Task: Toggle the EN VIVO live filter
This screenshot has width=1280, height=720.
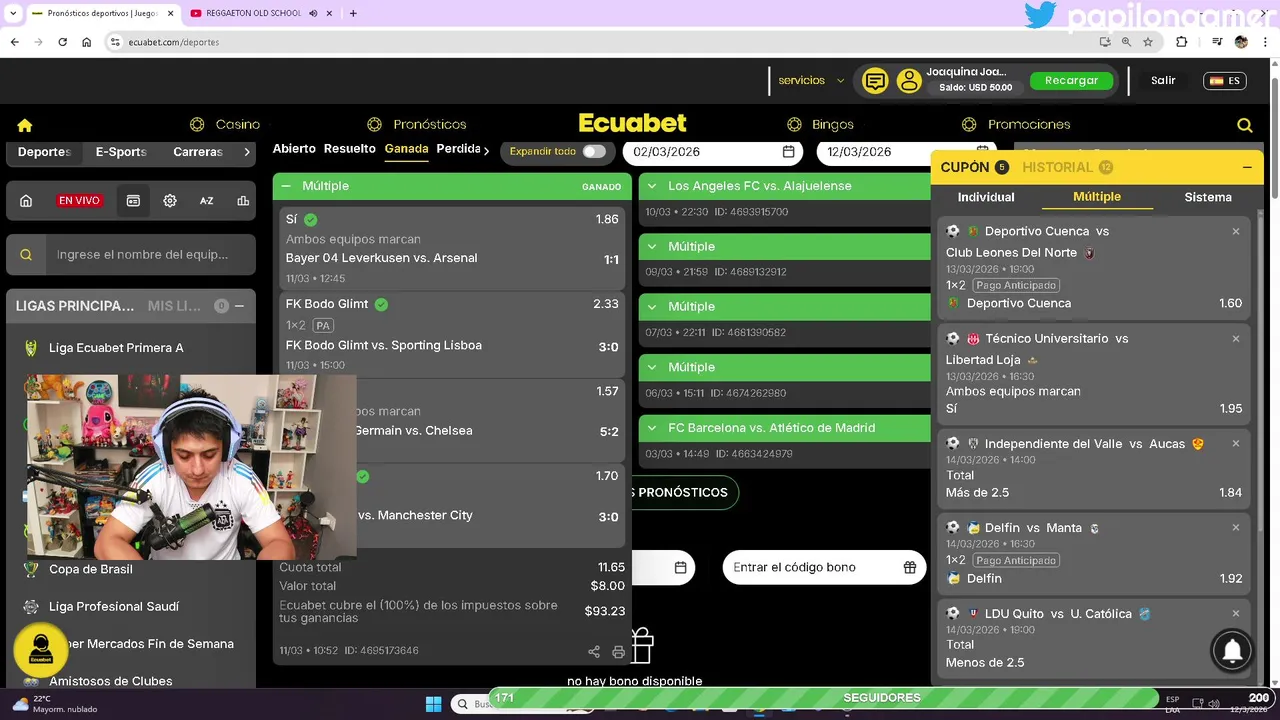Action: point(79,200)
